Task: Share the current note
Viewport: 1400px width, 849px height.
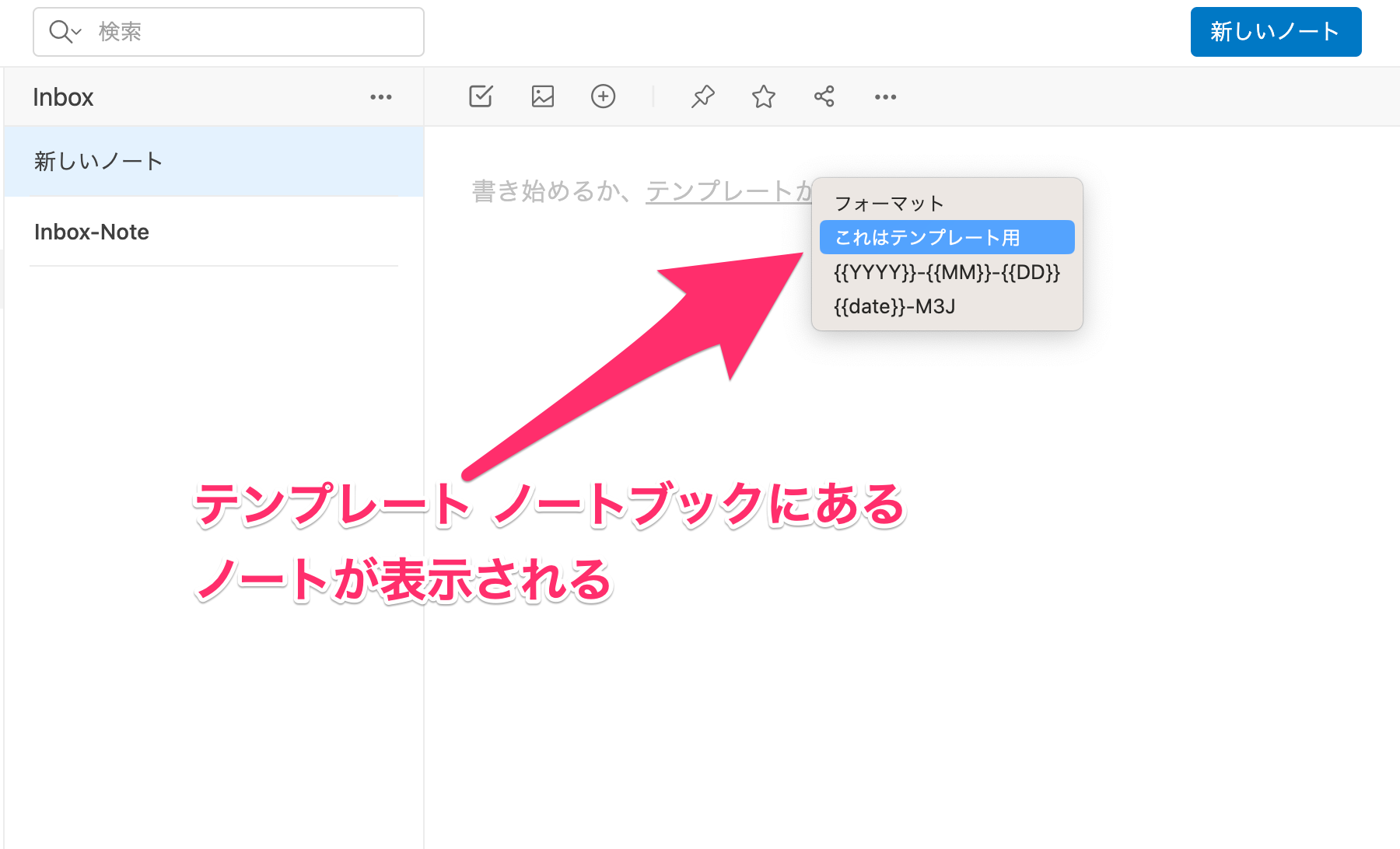Action: (x=824, y=96)
